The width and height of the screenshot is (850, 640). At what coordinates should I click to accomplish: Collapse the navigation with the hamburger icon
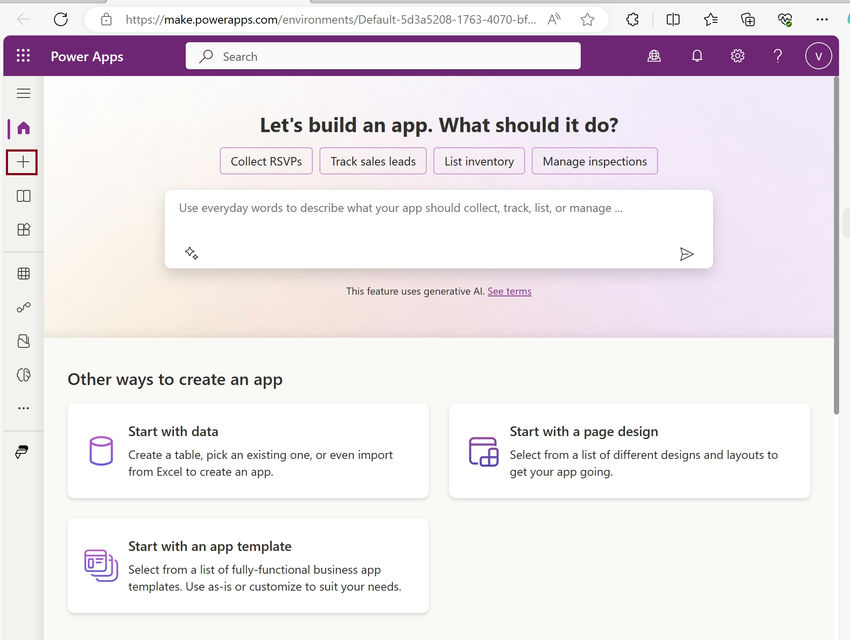(22, 92)
